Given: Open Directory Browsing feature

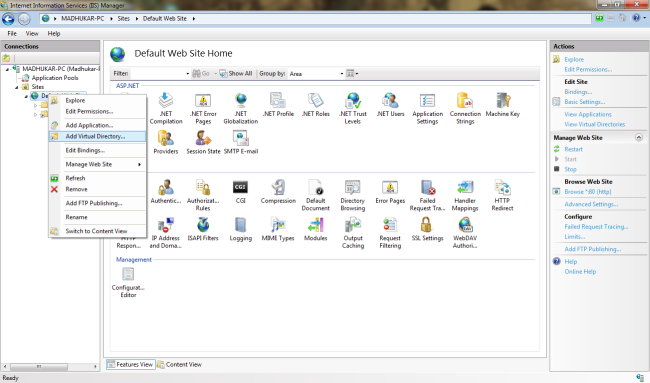Looking at the screenshot, I should tap(353, 195).
